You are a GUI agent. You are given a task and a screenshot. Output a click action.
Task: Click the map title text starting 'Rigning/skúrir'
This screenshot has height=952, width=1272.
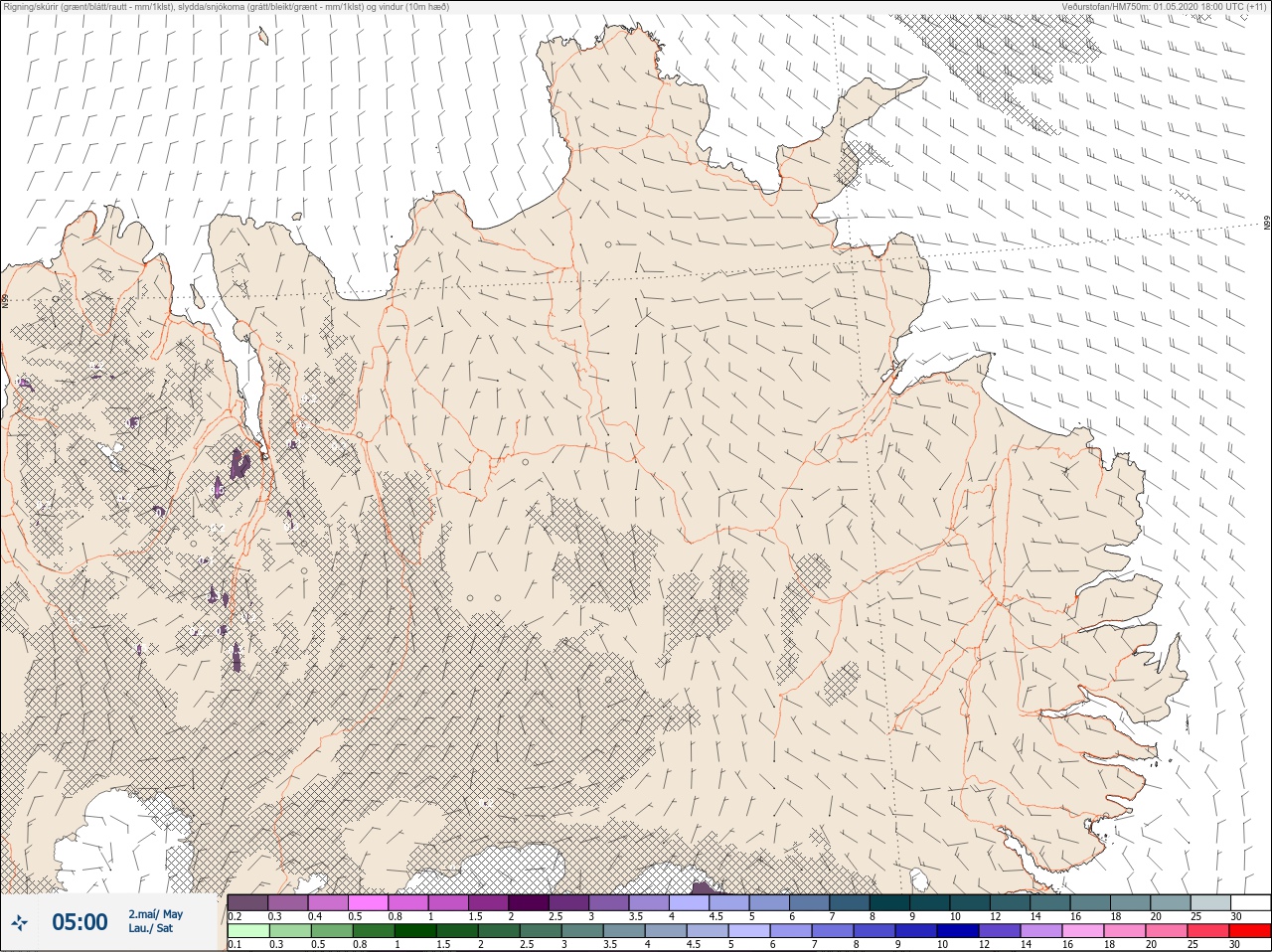(x=227, y=7)
